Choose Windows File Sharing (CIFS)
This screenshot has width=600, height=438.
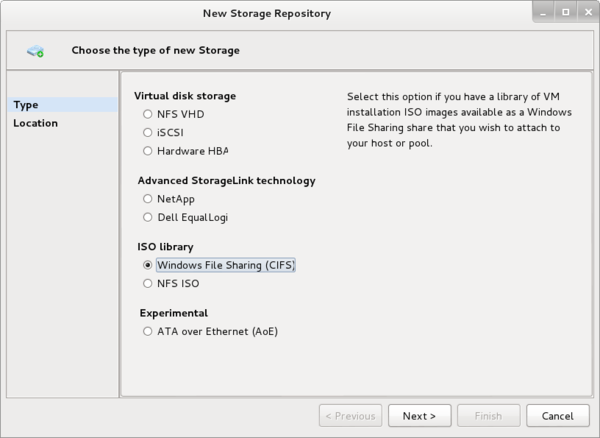click(148, 265)
